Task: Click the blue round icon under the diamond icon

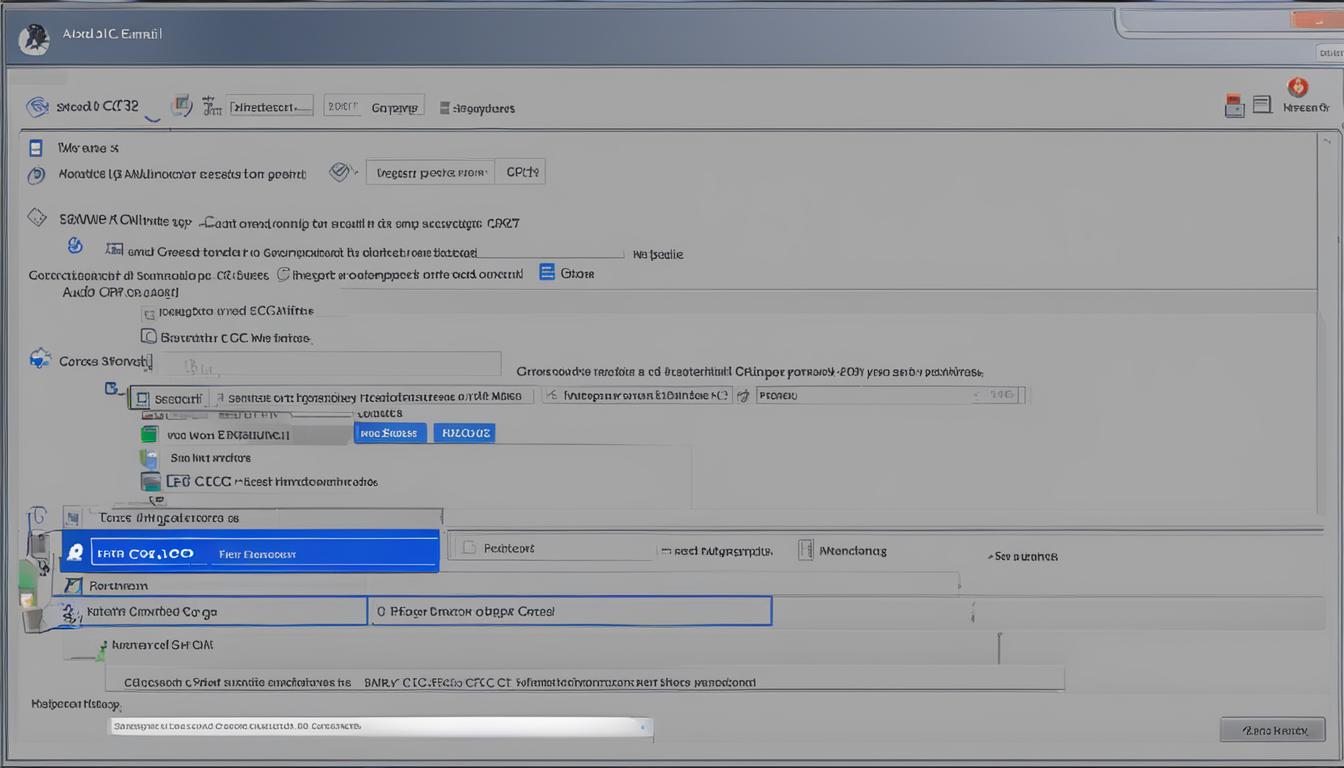Action: (x=74, y=245)
